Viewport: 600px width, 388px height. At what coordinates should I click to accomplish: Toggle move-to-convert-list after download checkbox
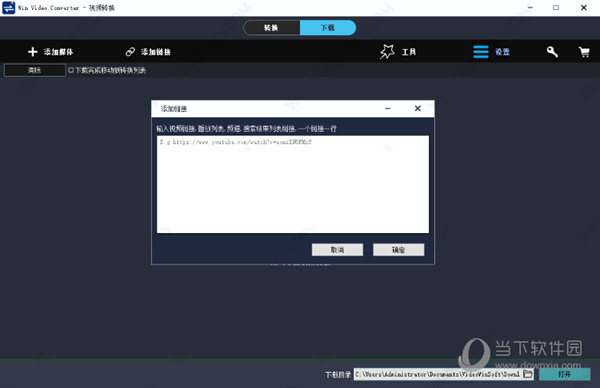click(71, 70)
